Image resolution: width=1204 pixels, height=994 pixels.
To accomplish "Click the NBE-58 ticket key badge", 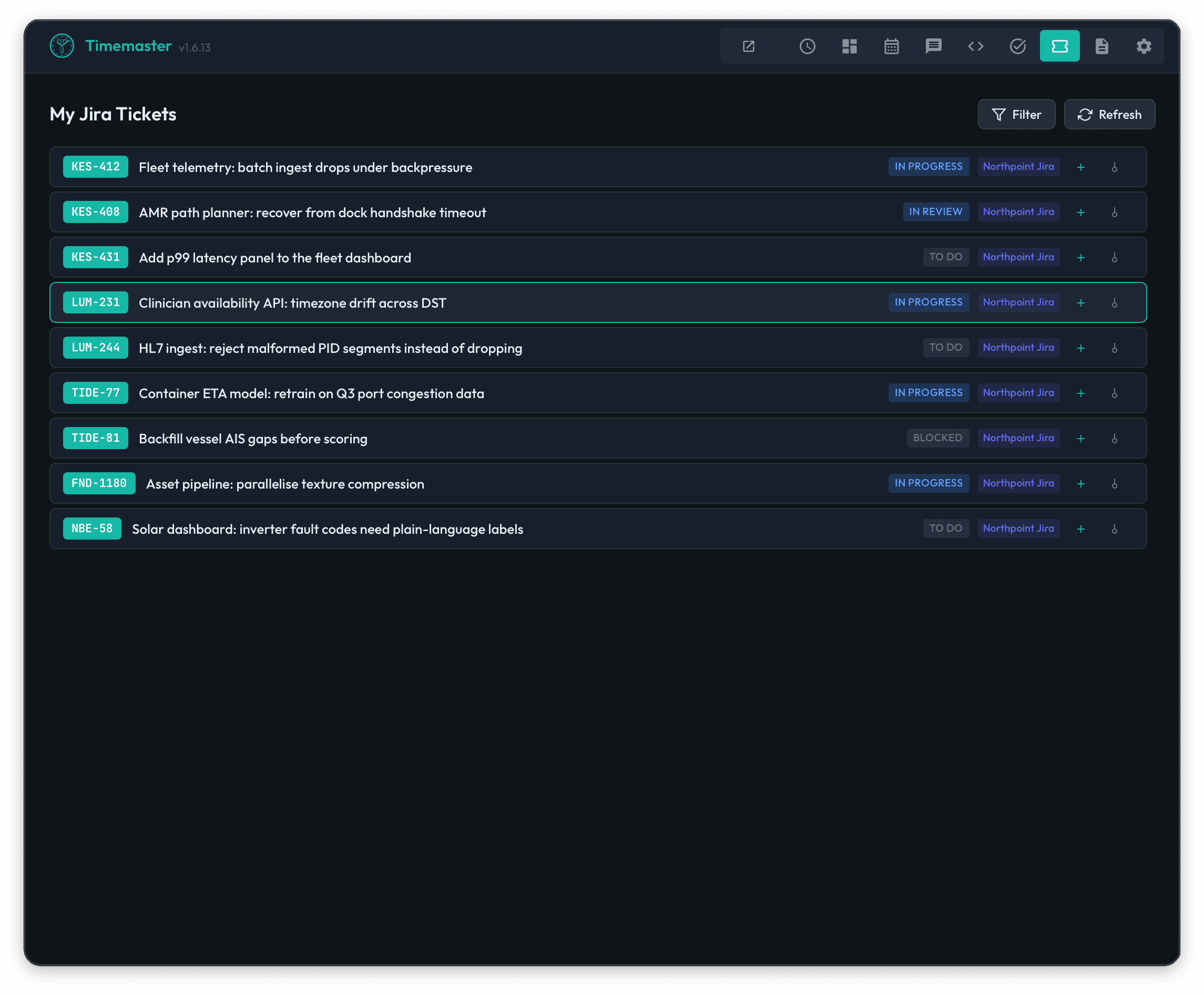I will pyautogui.click(x=92, y=529).
